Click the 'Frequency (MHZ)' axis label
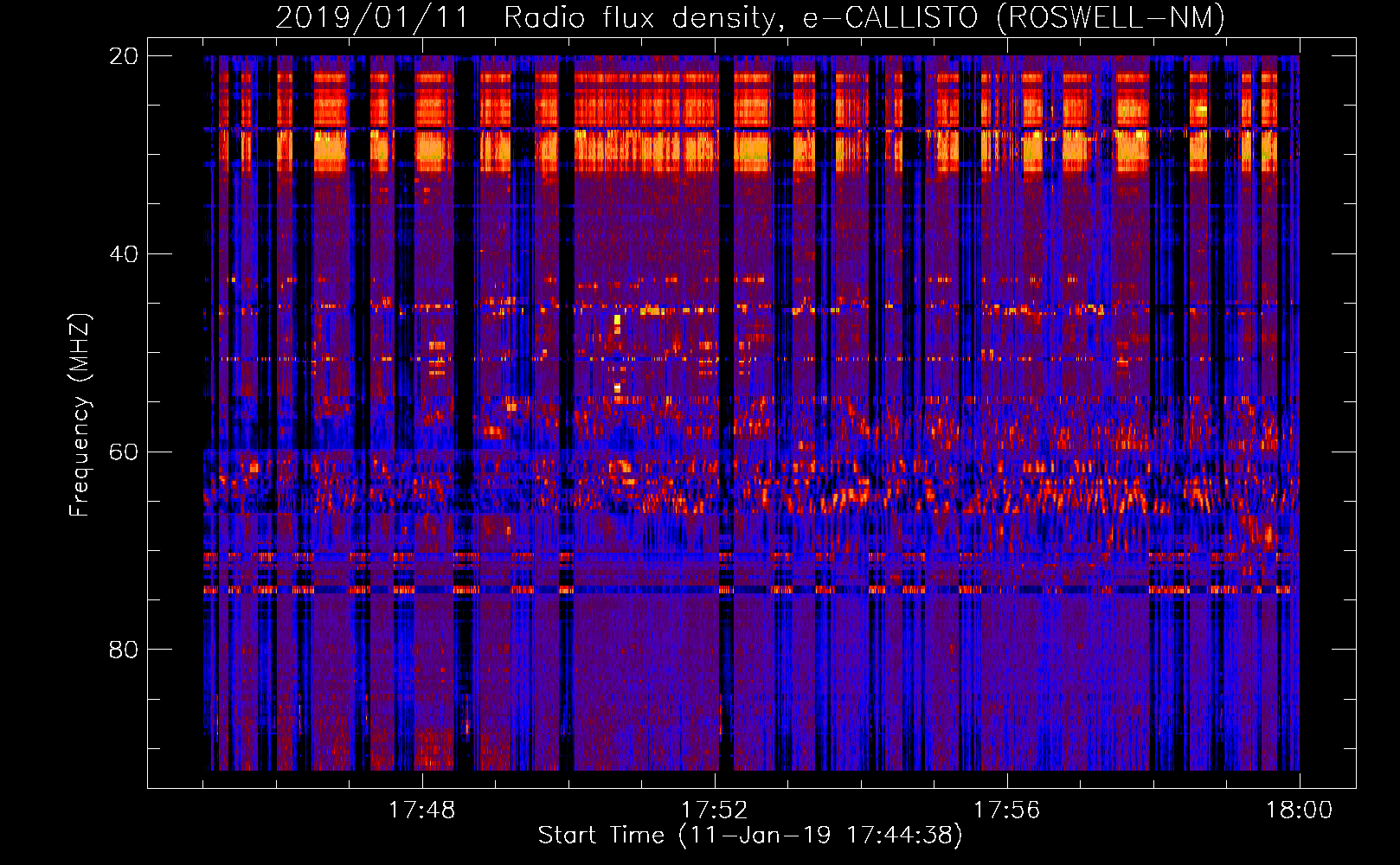The width and height of the screenshot is (1400, 865). 80,415
